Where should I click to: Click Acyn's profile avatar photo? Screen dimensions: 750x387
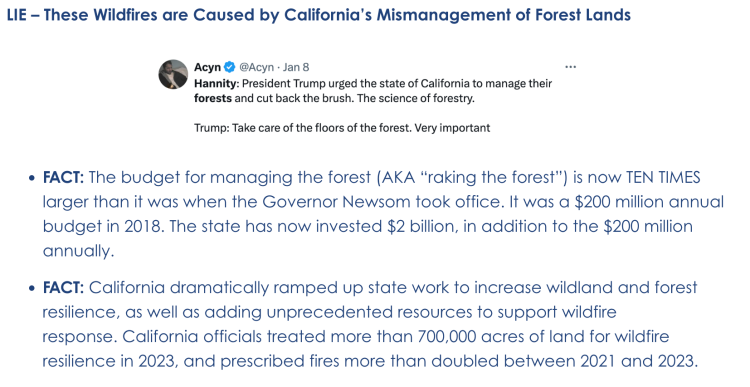(173, 74)
